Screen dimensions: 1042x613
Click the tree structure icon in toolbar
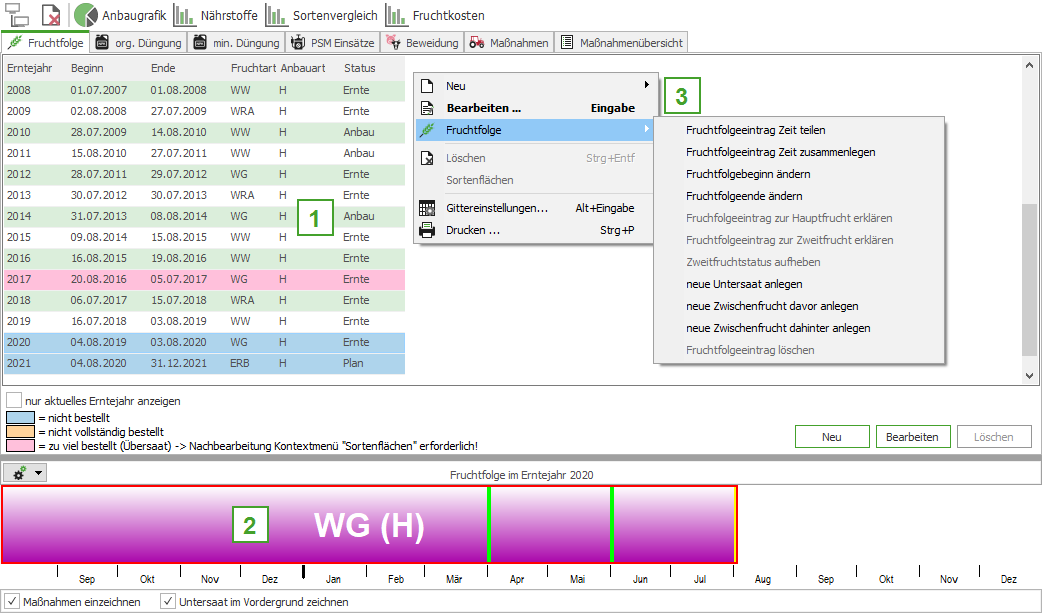click(17, 15)
